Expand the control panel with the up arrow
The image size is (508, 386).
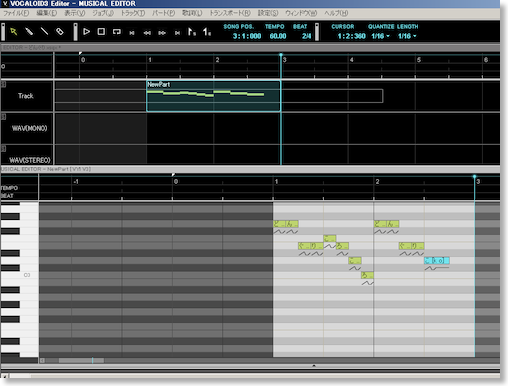pos(314,366)
